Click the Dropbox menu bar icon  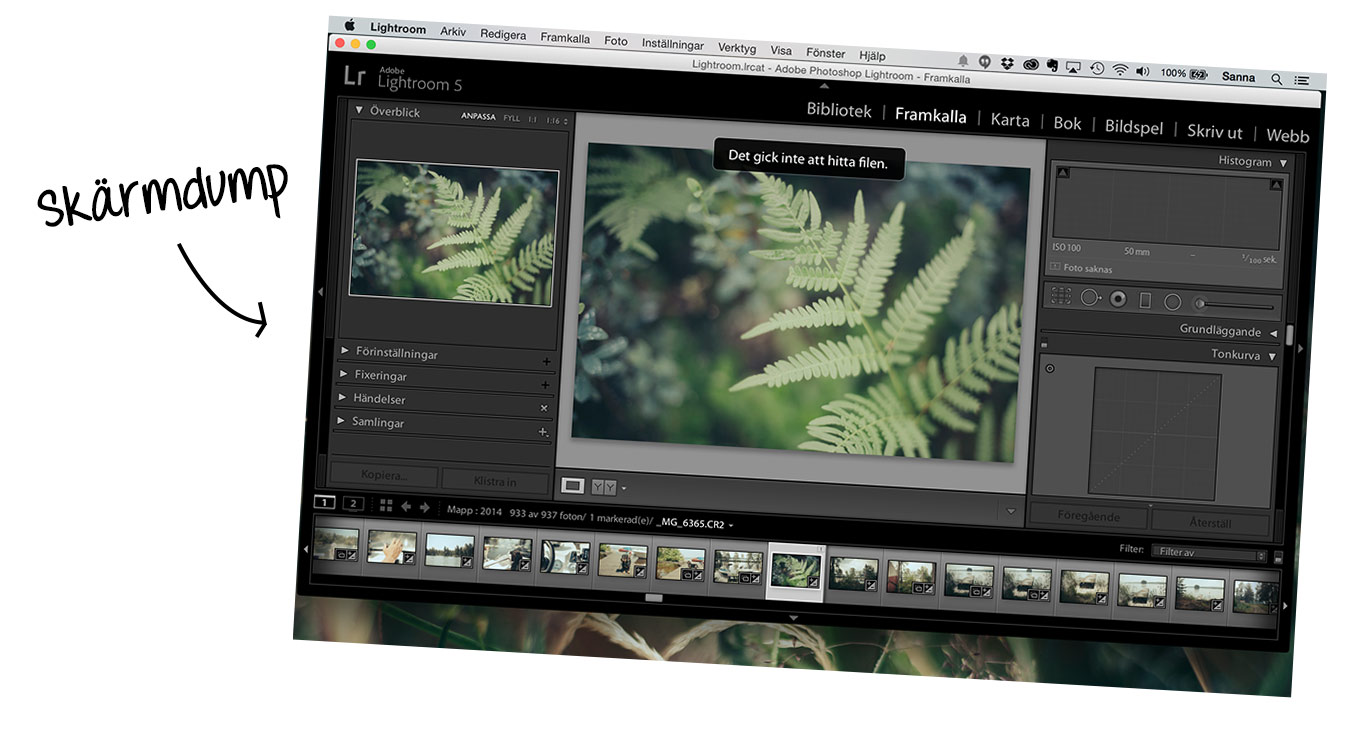pyautogui.click(x=1007, y=63)
